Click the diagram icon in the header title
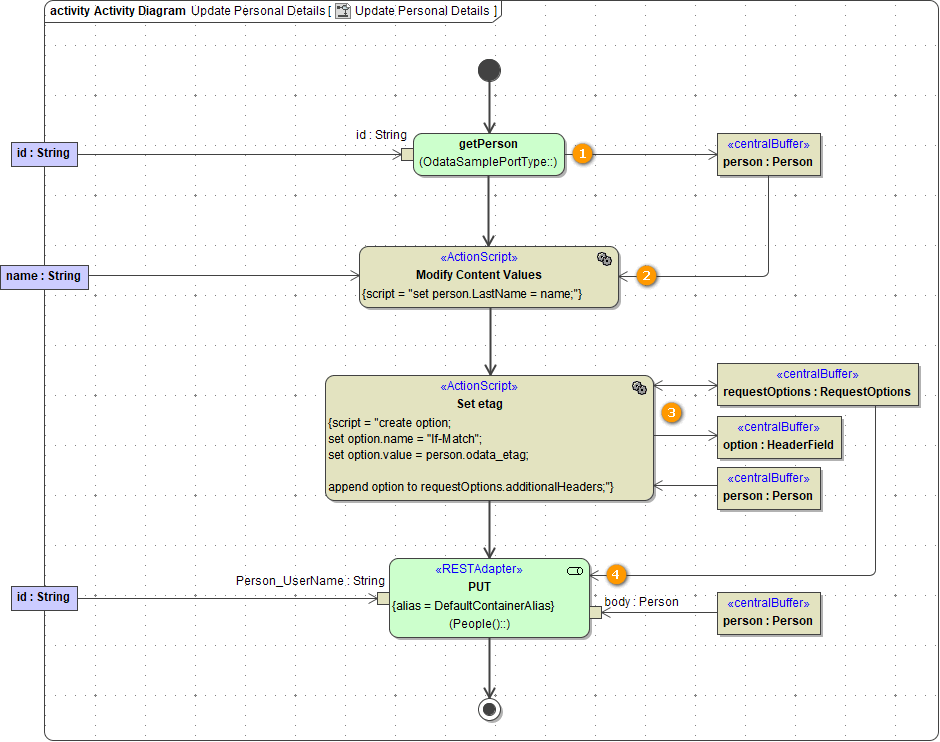 point(342,11)
